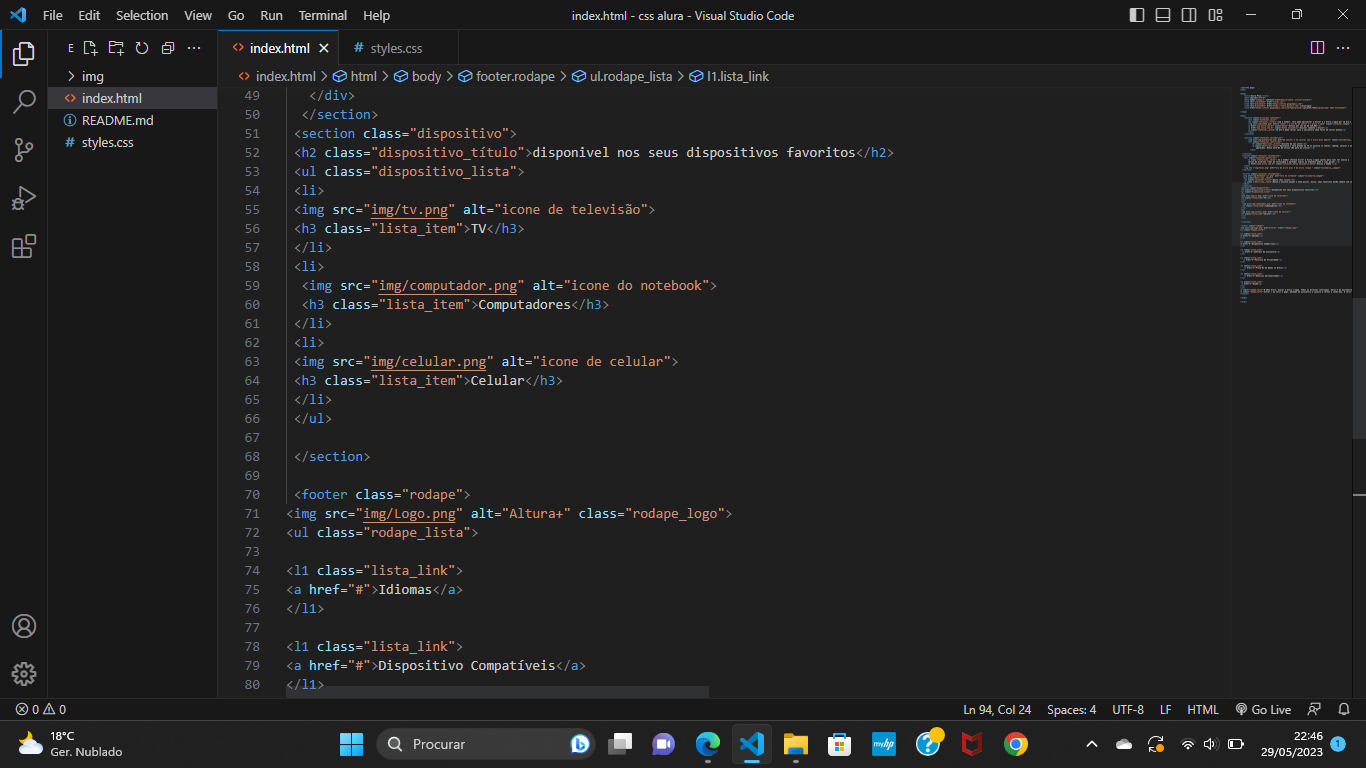This screenshot has height=768, width=1366.
Task: Click line number 70 in the gutter
Action: pos(251,494)
